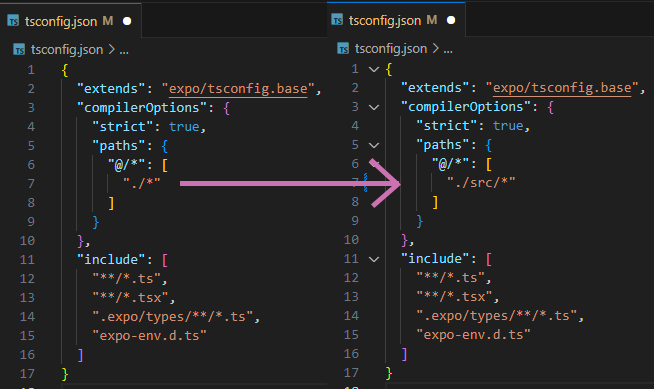Collapse root object at line 1, right editor

tap(374, 69)
